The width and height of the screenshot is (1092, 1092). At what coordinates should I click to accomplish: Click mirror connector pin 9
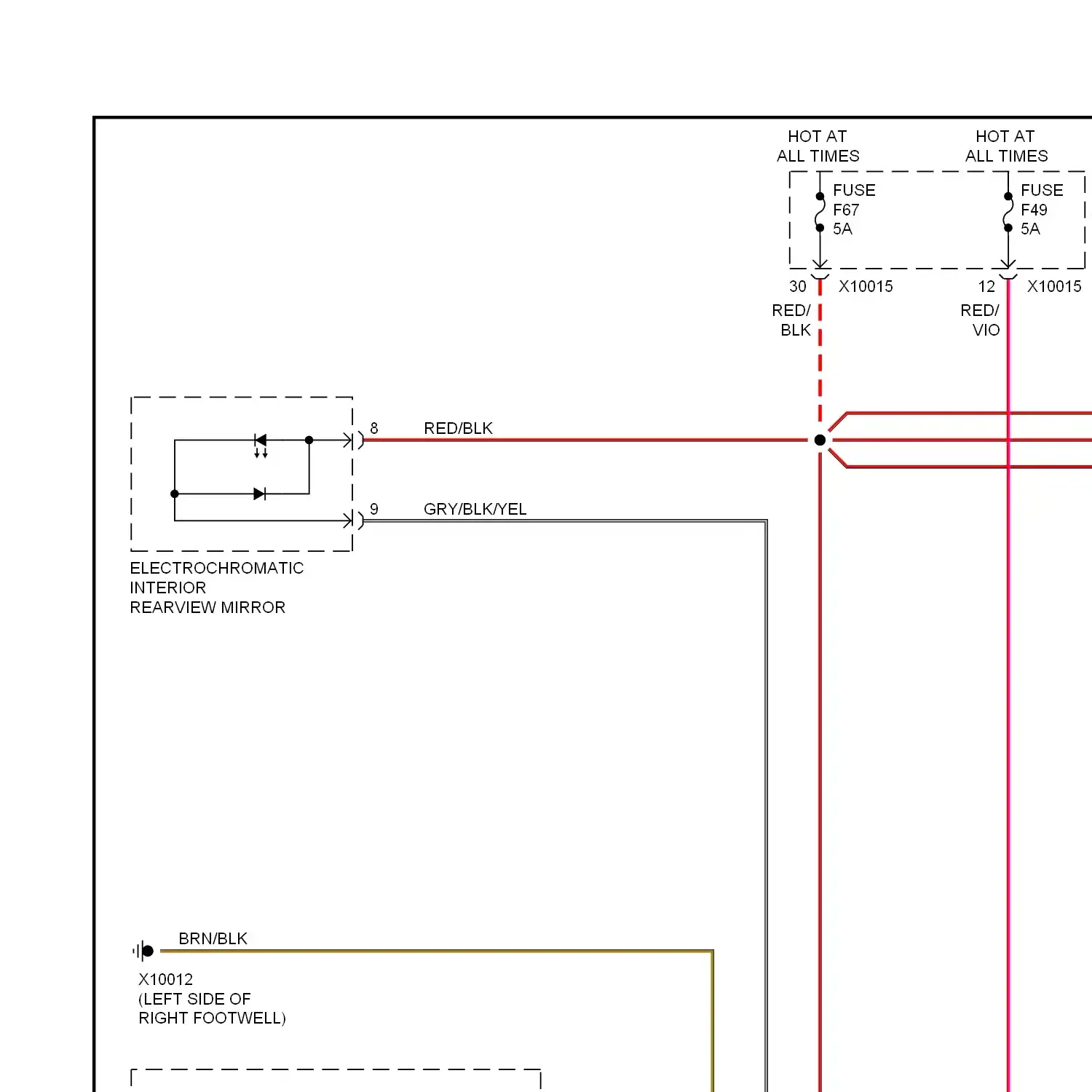[x=374, y=509]
